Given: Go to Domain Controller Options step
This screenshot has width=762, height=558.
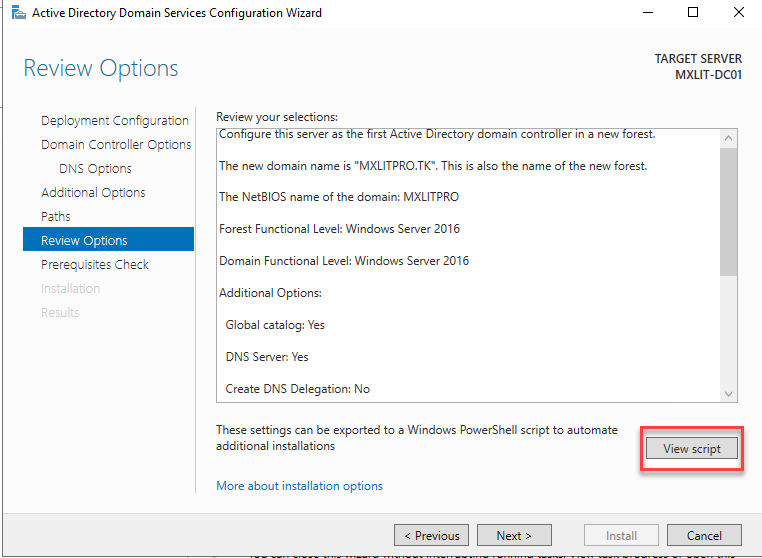Looking at the screenshot, I should pos(115,145).
